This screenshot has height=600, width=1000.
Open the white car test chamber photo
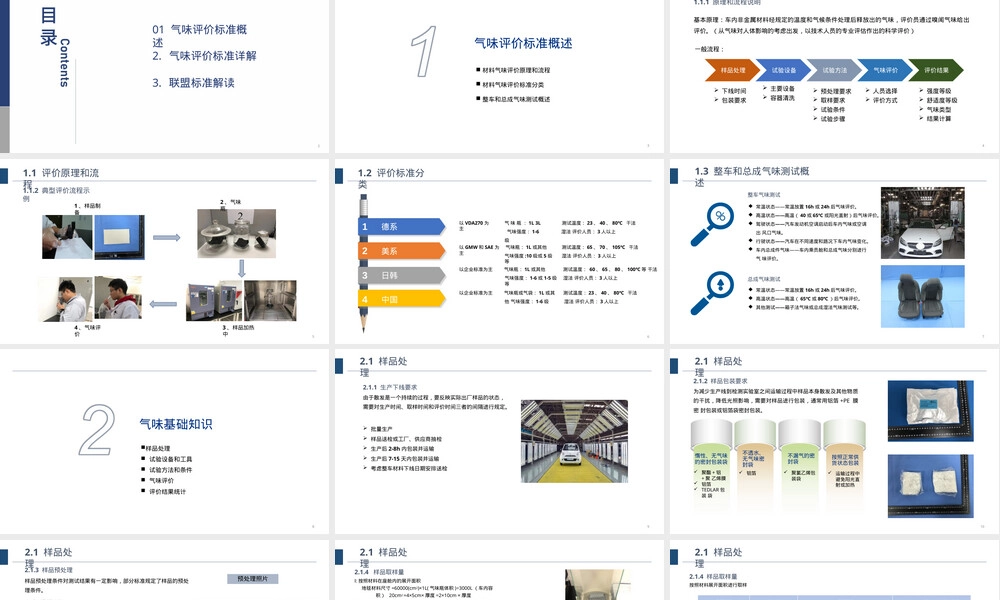point(922,223)
